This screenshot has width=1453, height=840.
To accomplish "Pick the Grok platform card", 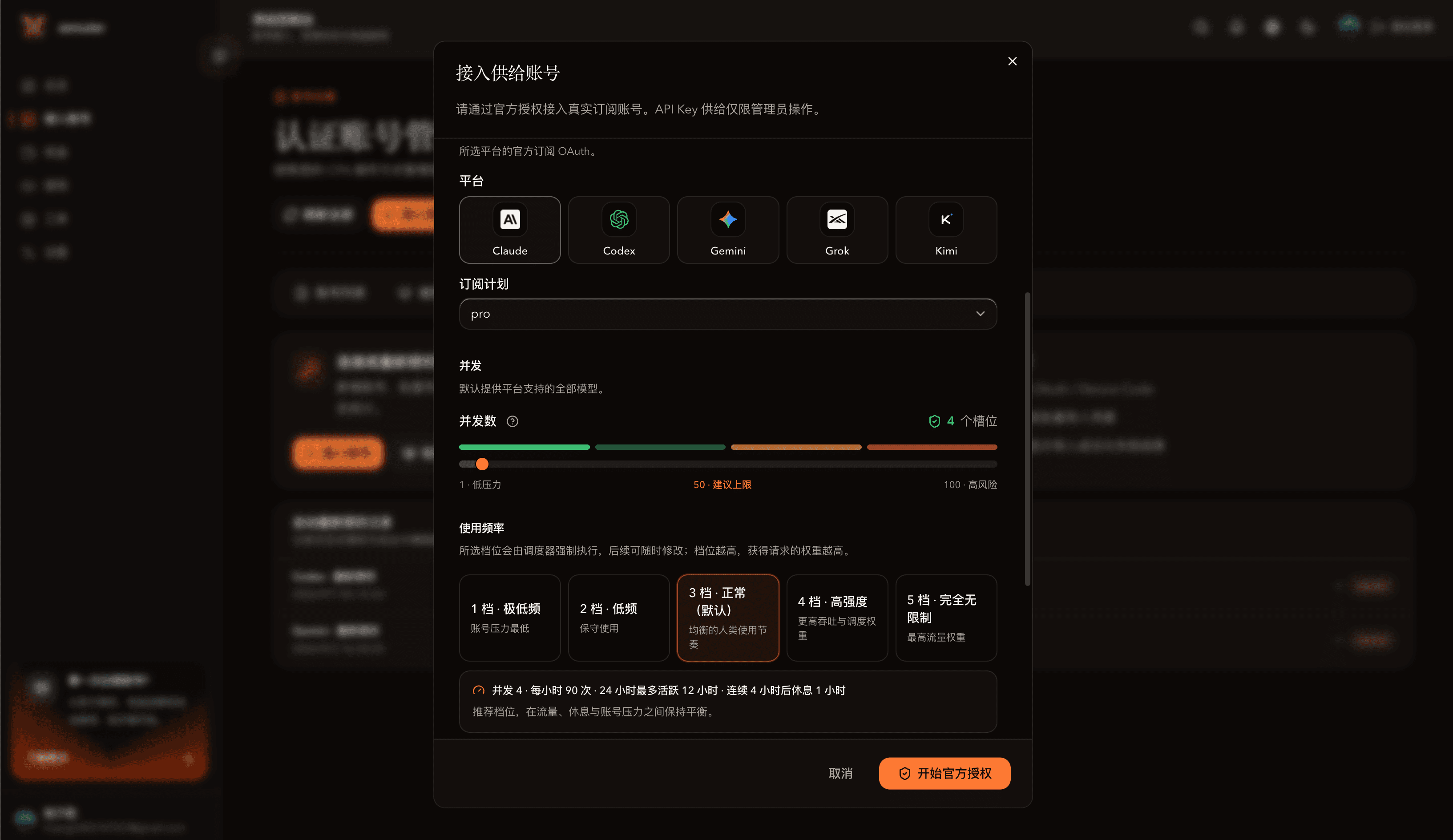I will point(837,230).
